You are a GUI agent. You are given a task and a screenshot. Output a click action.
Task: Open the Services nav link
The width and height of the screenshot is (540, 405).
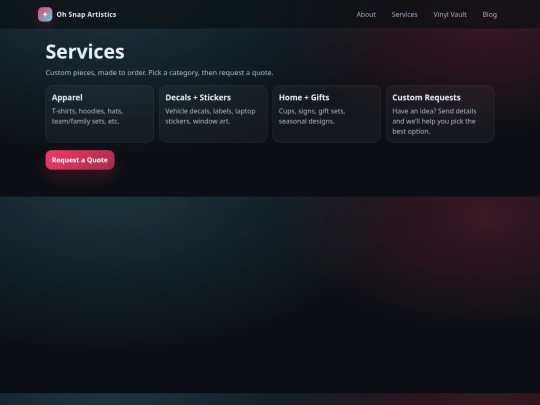coord(405,14)
